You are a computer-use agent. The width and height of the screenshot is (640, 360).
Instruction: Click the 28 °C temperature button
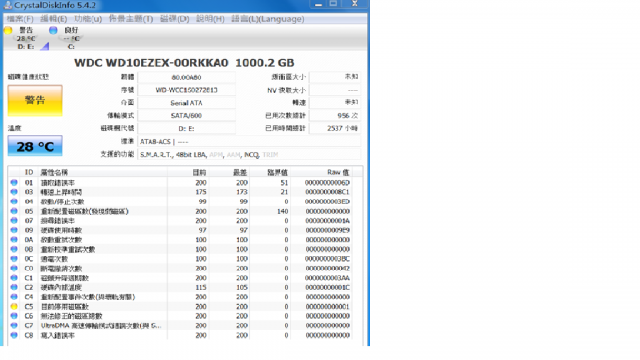coord(35,146)
